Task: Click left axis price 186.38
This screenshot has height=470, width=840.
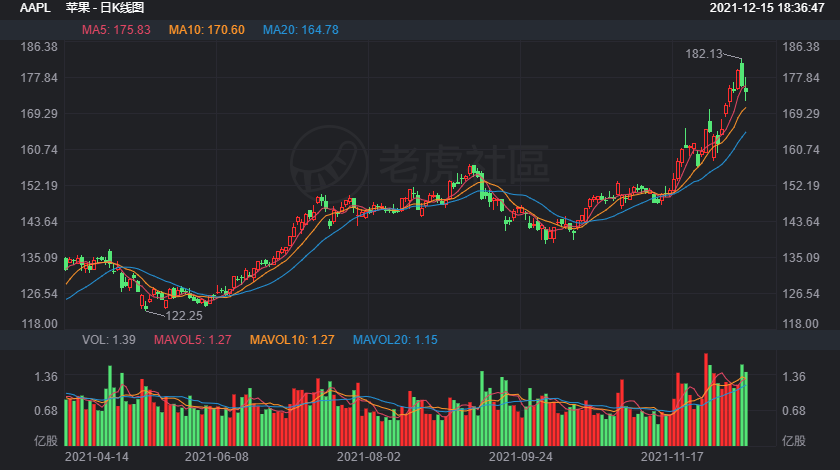Action: [x=39, y=47]
